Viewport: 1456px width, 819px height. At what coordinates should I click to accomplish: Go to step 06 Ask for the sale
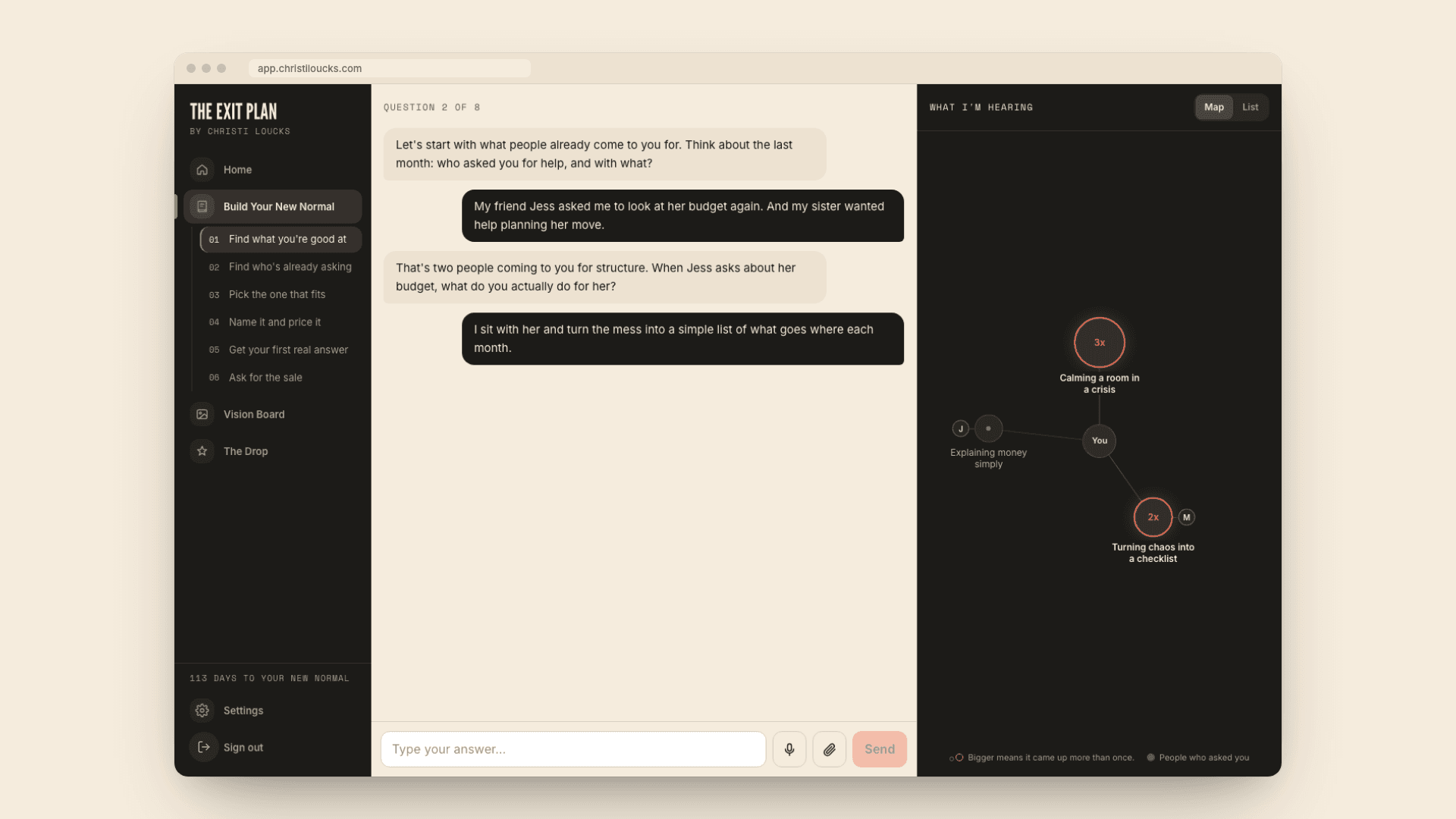pos(281,378)
